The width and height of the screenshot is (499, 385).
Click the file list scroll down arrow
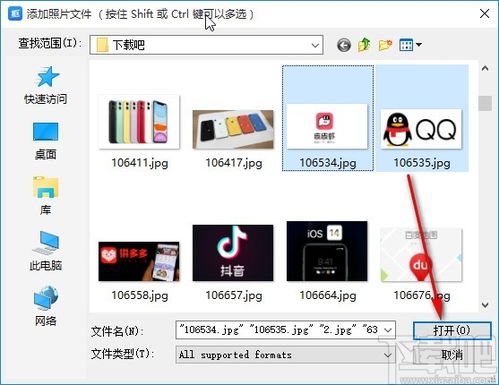tap(485, 305)
